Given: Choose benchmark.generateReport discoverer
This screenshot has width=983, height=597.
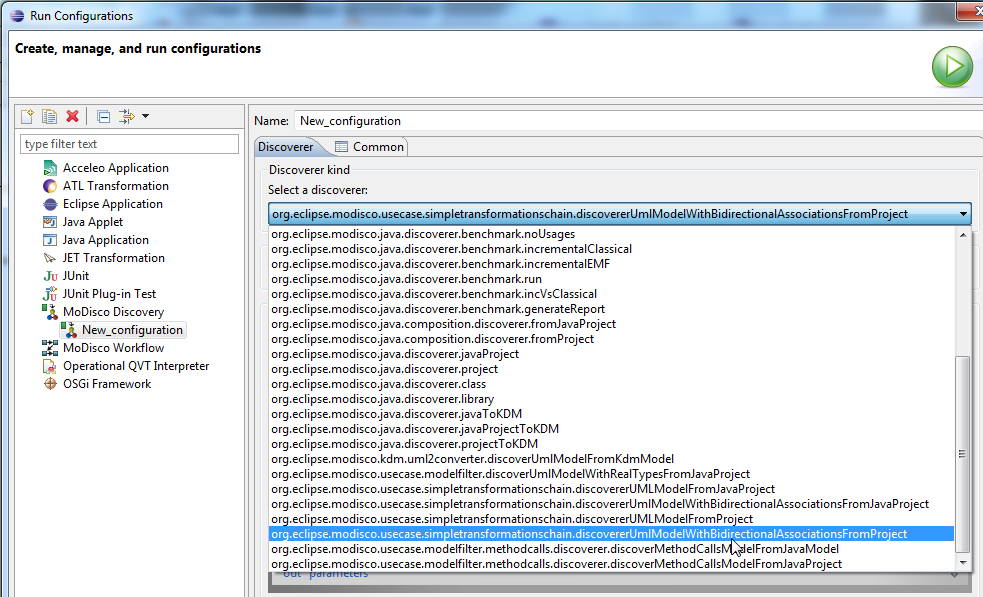Looking at the screenshot, I should pyautogui.click(x=611, y=310).
